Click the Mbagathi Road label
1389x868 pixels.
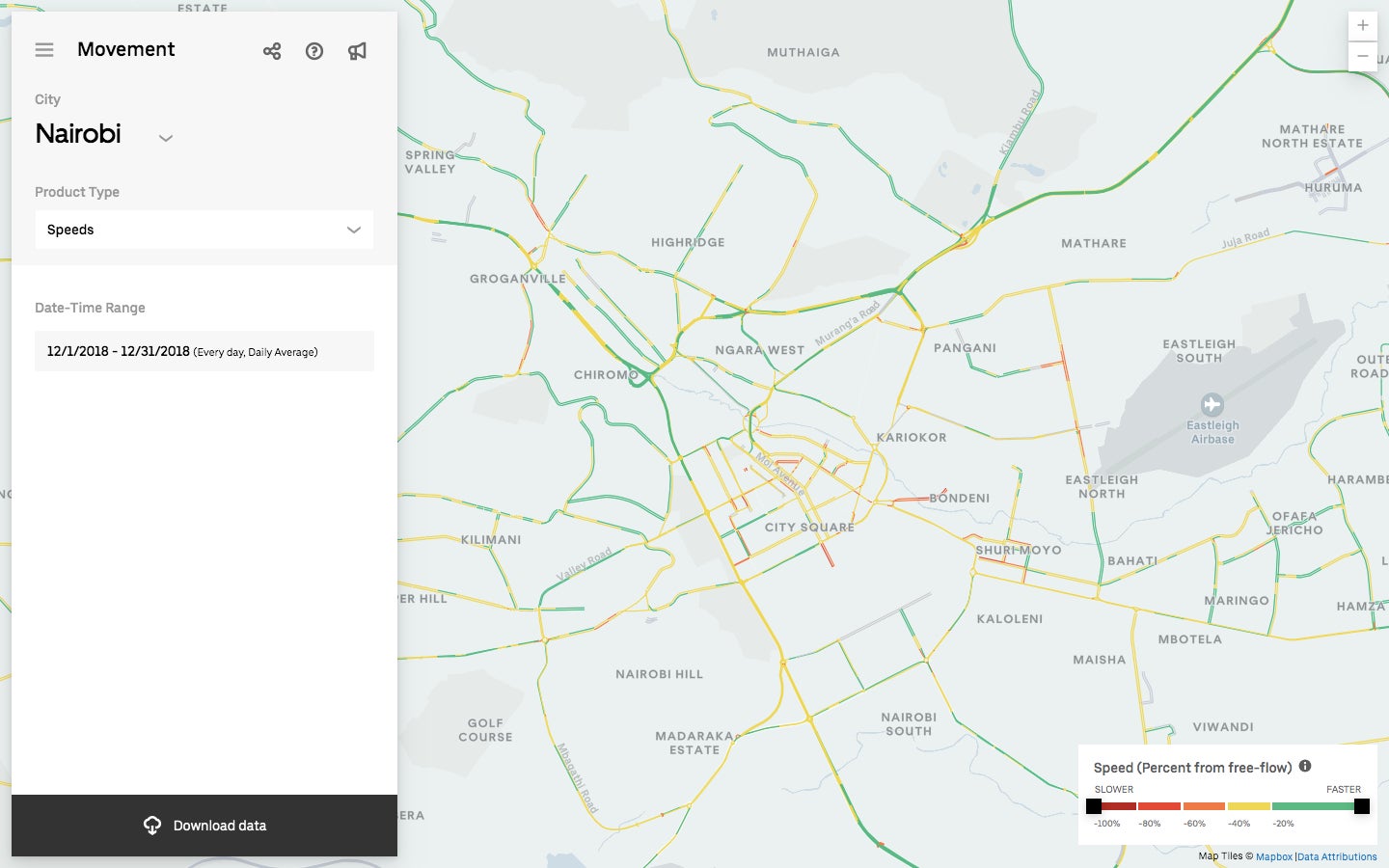tap(577, 777)
